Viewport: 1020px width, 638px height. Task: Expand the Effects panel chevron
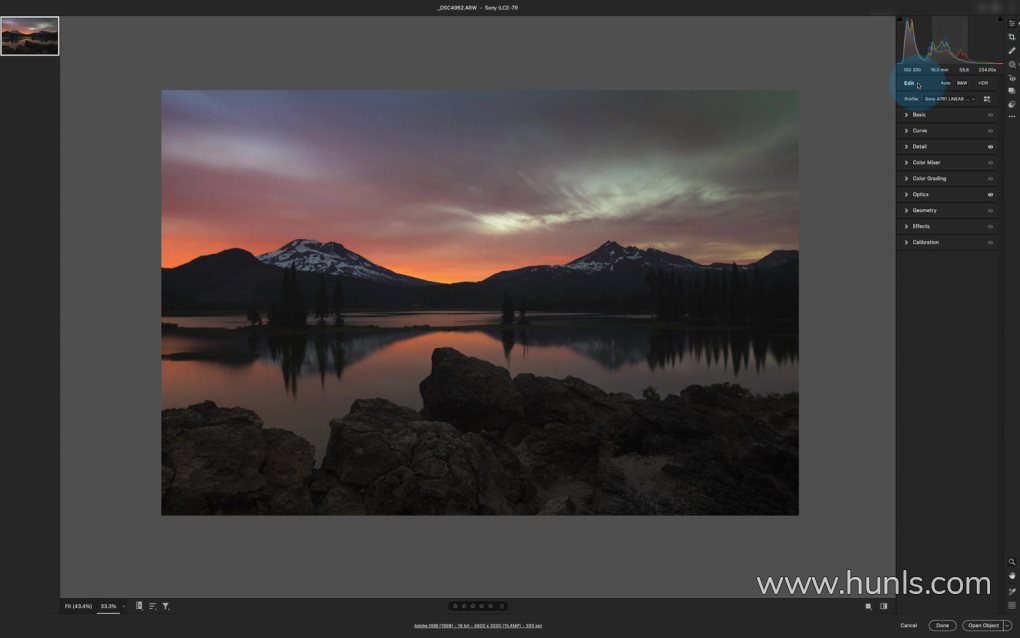pyautogui.click(x=906, y=226)
